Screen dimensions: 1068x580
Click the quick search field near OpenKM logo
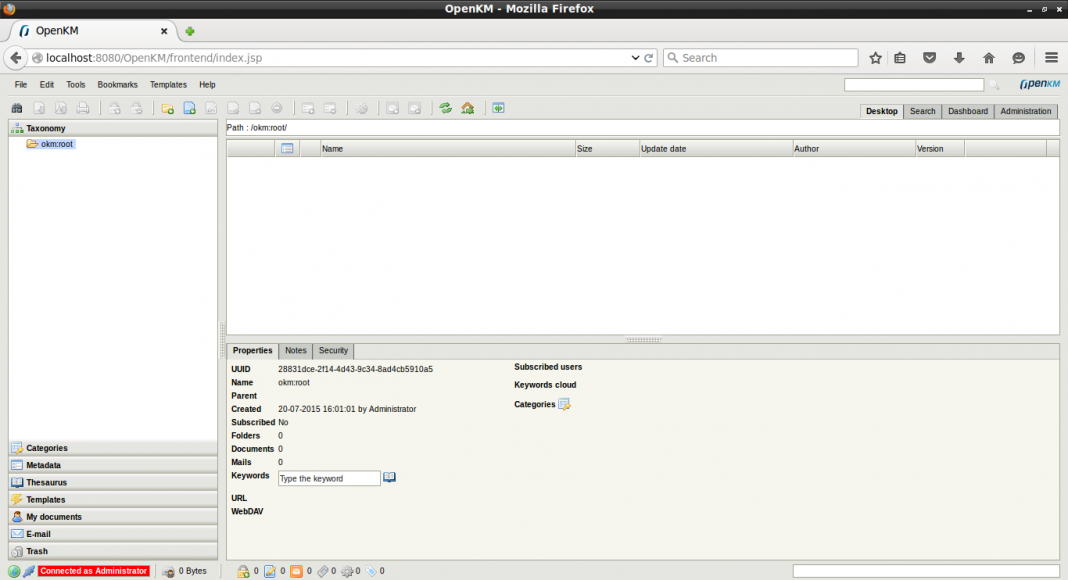point(913,85)
